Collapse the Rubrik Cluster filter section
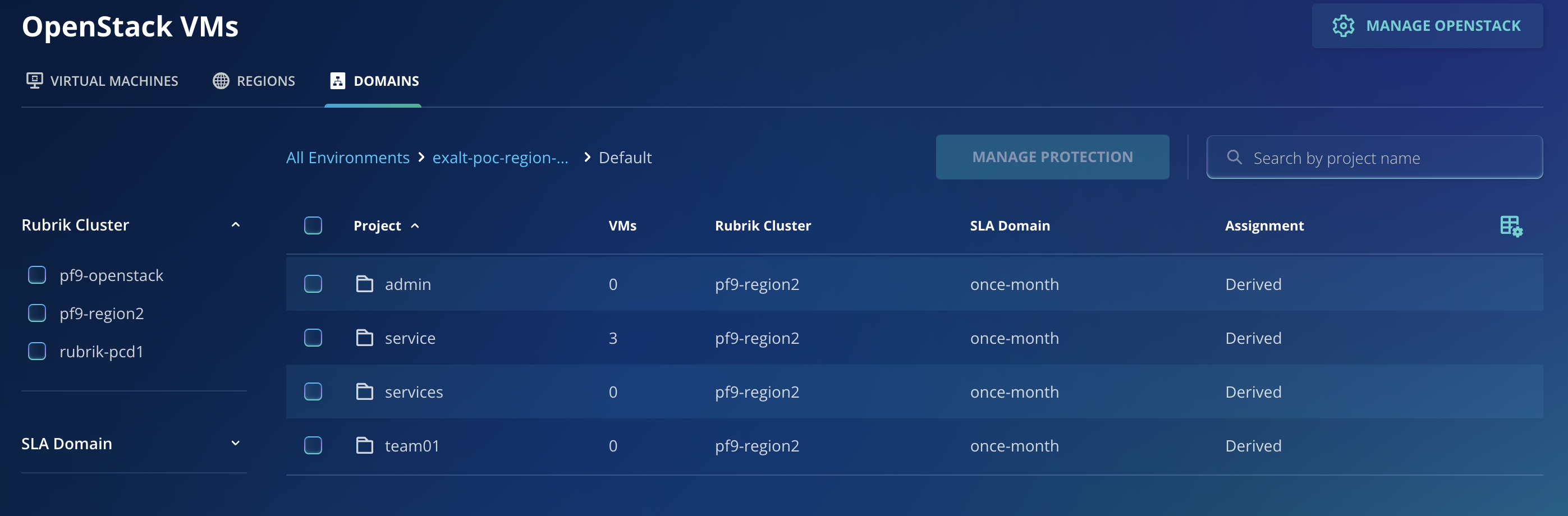The image size is (1568, 516). click(236, 225)
